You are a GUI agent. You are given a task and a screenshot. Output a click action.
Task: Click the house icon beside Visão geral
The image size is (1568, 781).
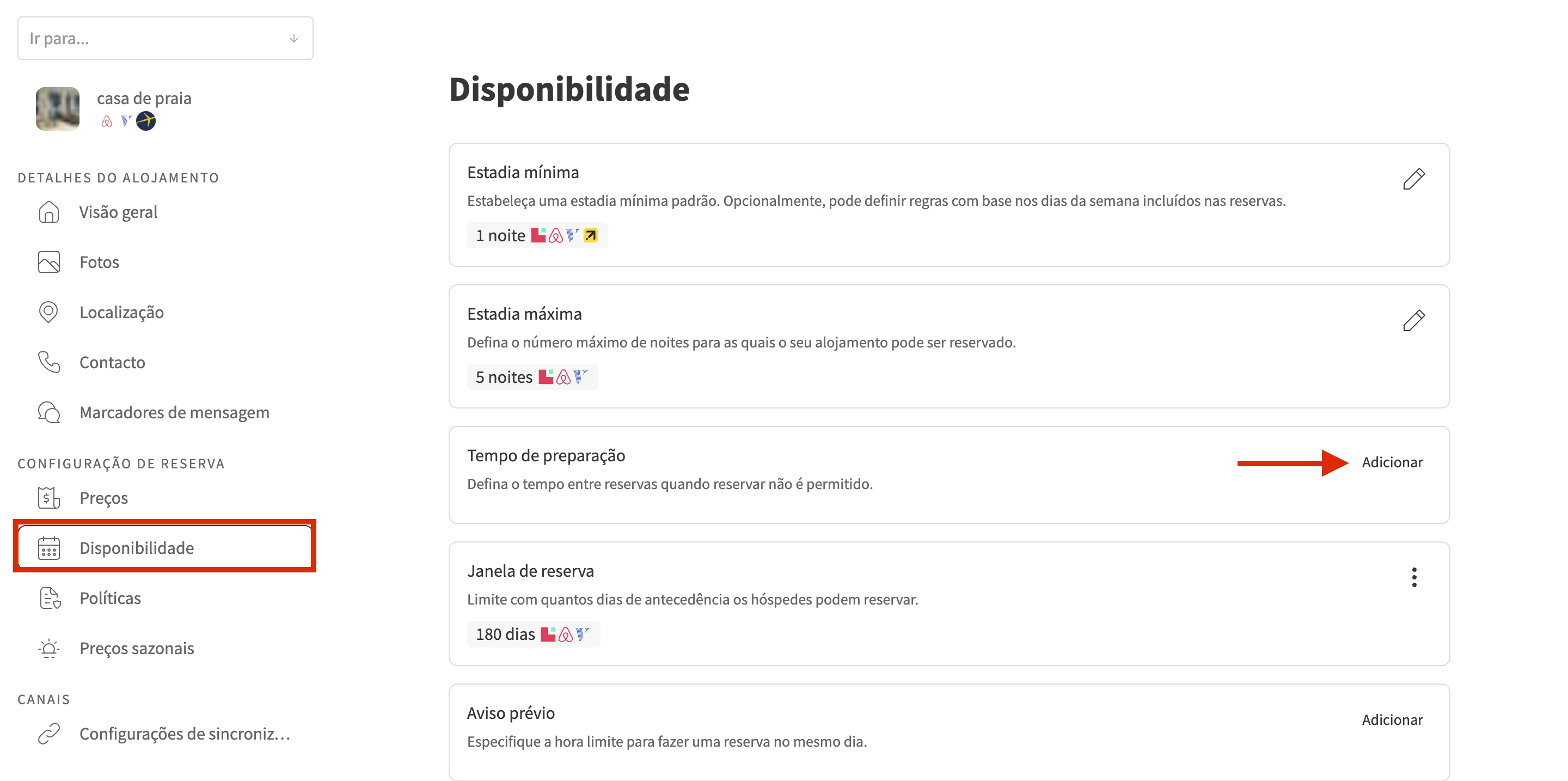[x=48, y=212]
